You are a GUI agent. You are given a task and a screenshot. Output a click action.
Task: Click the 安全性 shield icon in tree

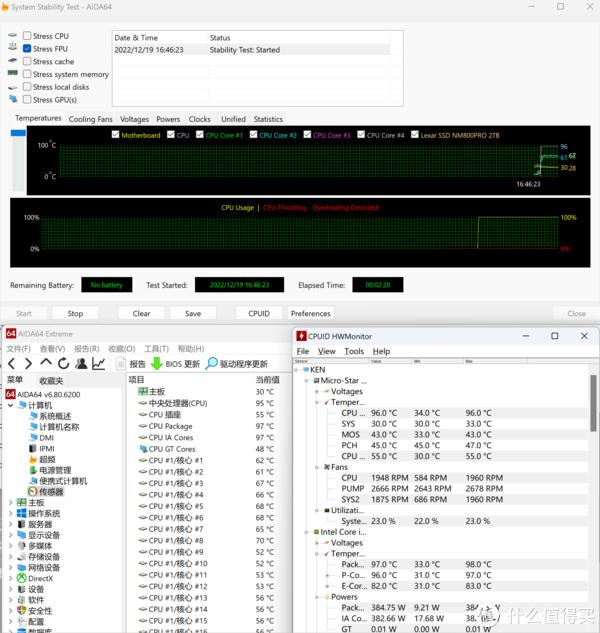22,611
